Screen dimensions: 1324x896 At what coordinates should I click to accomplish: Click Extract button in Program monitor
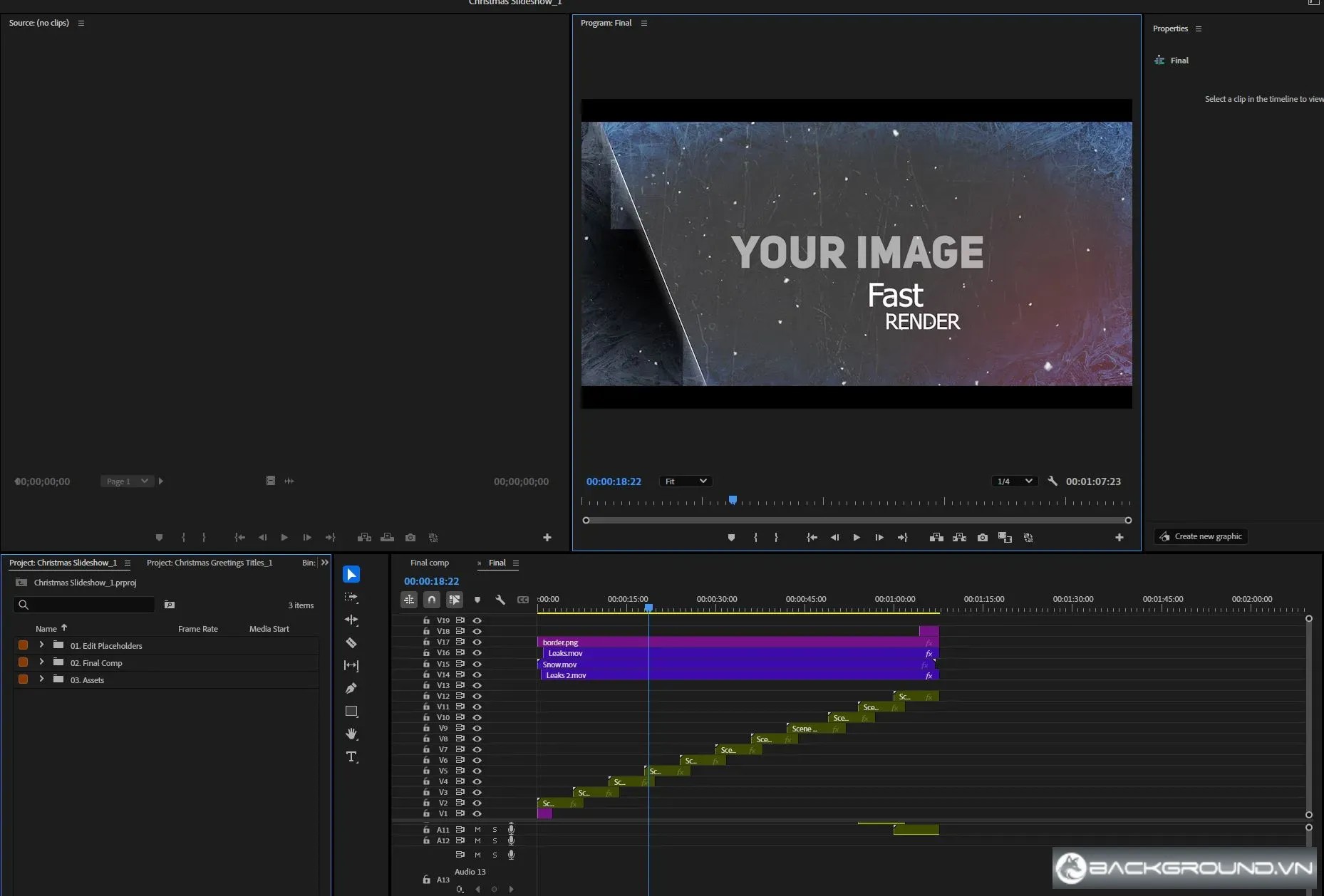click(960, 538)
